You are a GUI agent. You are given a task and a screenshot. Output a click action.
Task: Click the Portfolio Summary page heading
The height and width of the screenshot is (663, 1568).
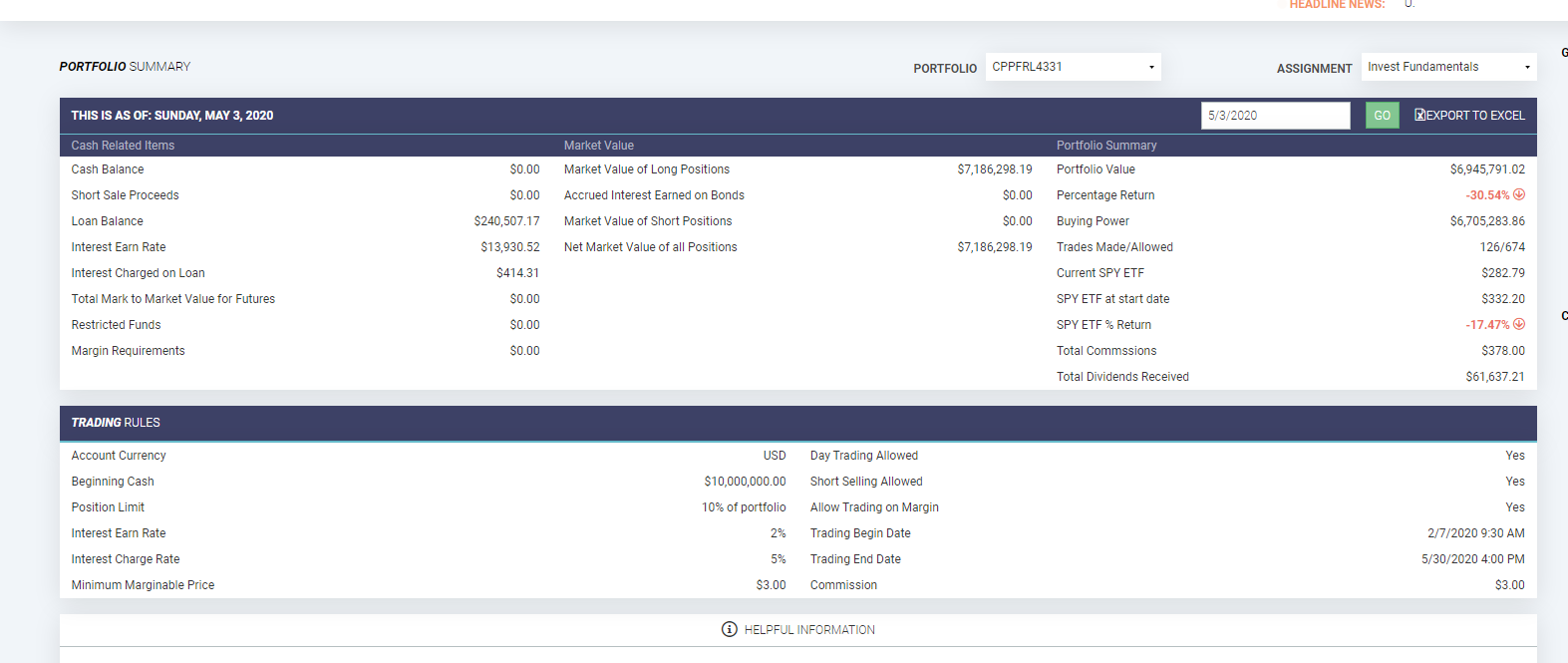click(x=125, y=67)
